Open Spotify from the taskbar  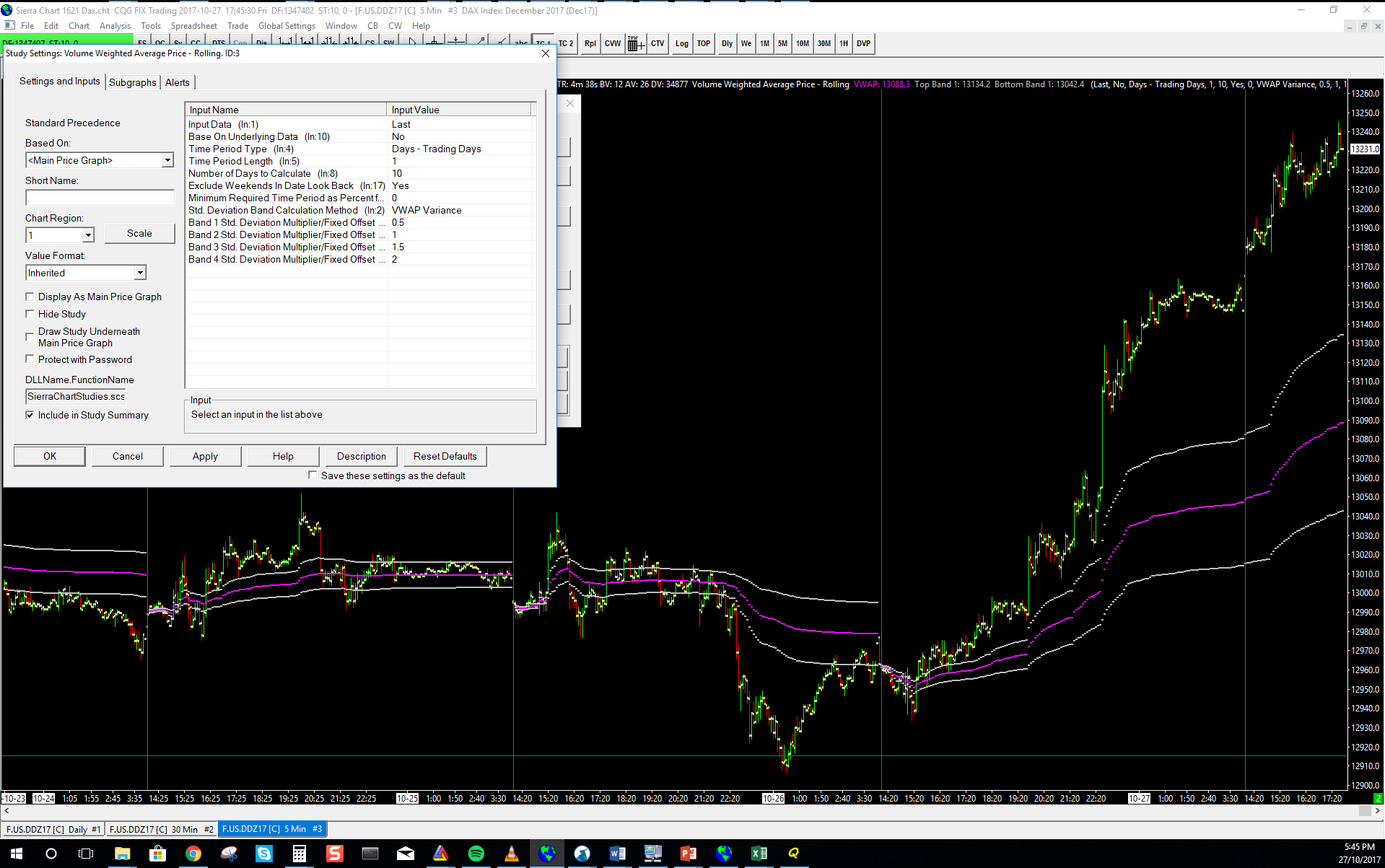[476, 854]
